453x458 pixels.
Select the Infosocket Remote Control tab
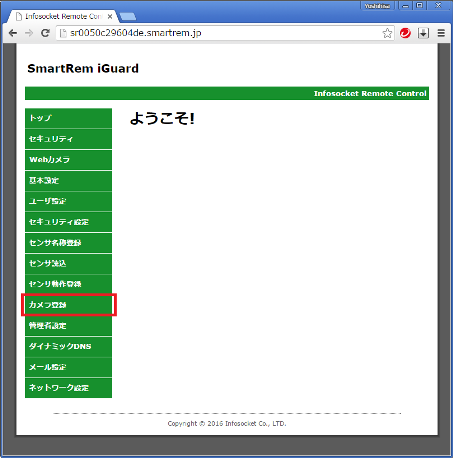tap(63, 16)
